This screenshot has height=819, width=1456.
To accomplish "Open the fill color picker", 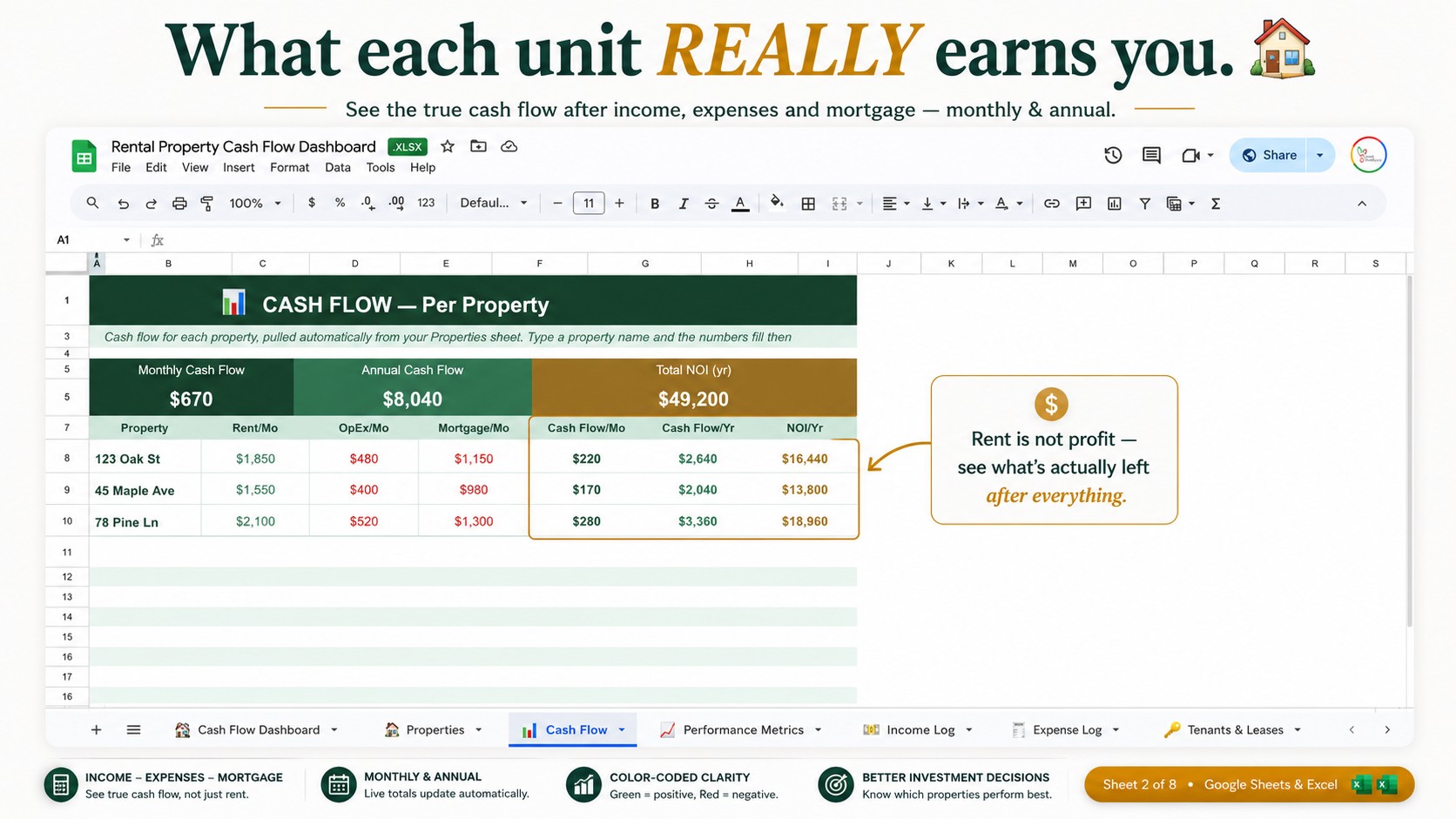I will click(777, 202).
